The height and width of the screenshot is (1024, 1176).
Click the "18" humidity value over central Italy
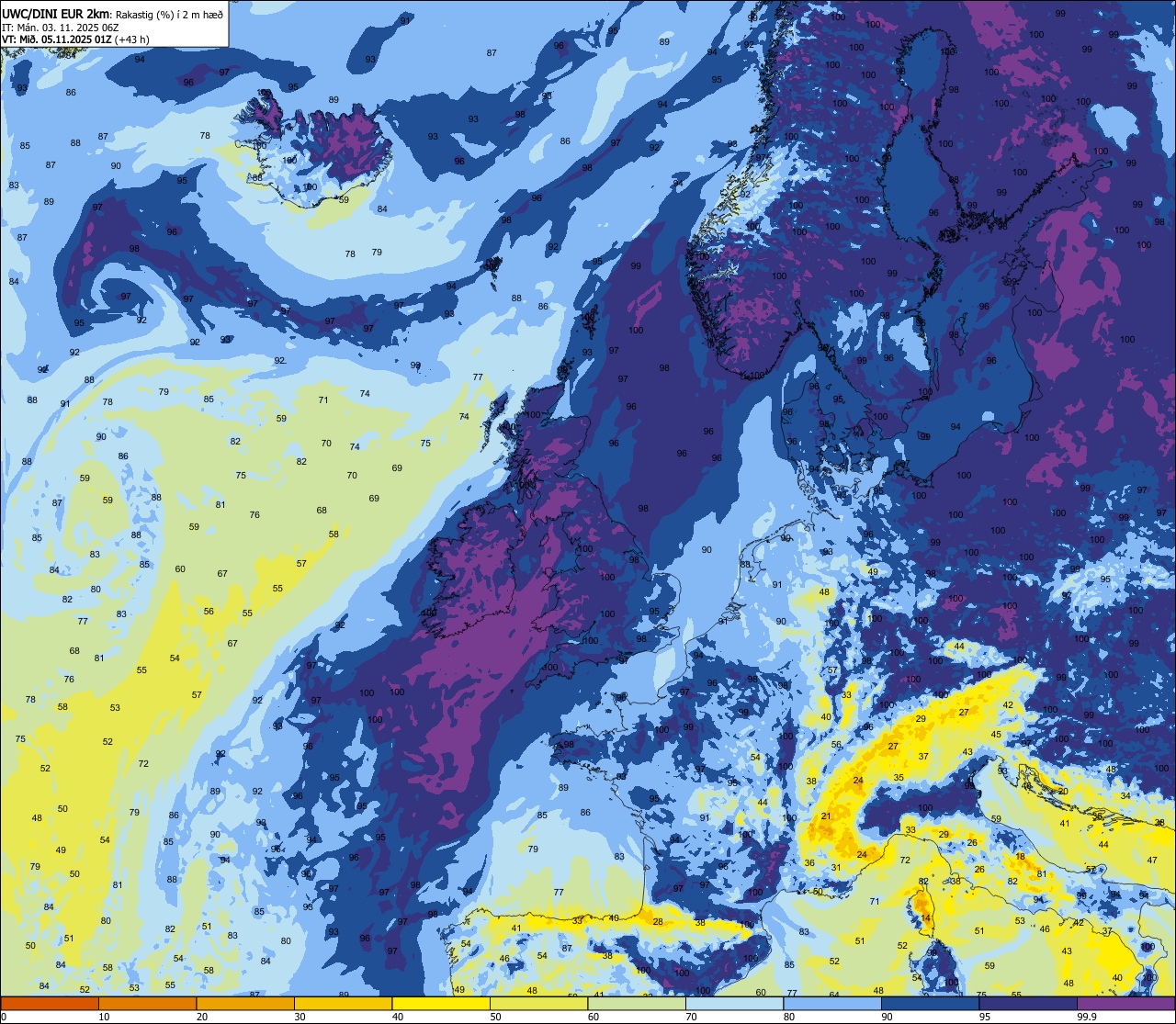point(1020,857)
